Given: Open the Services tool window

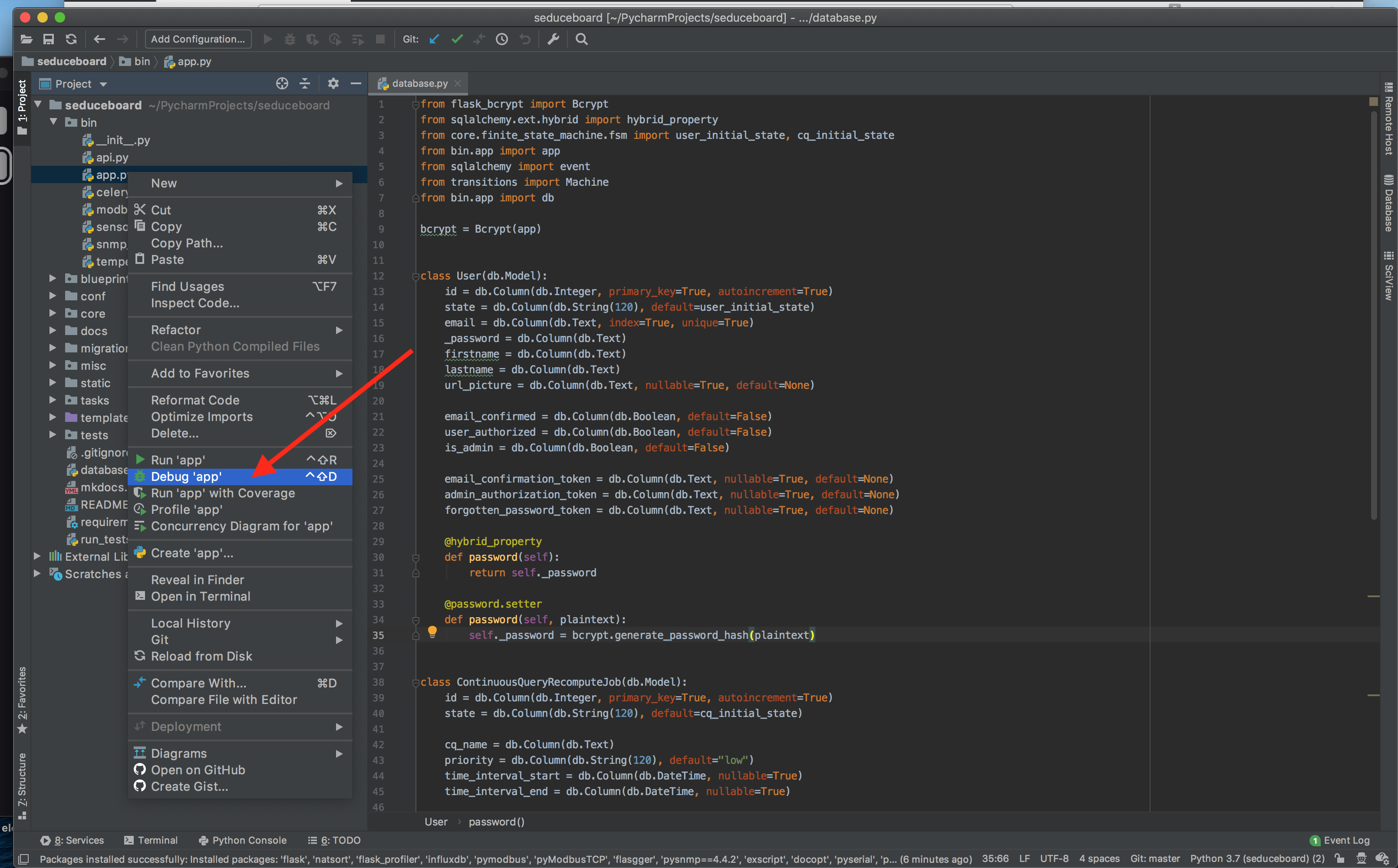Looking at the screenshot, I should 73,841.
